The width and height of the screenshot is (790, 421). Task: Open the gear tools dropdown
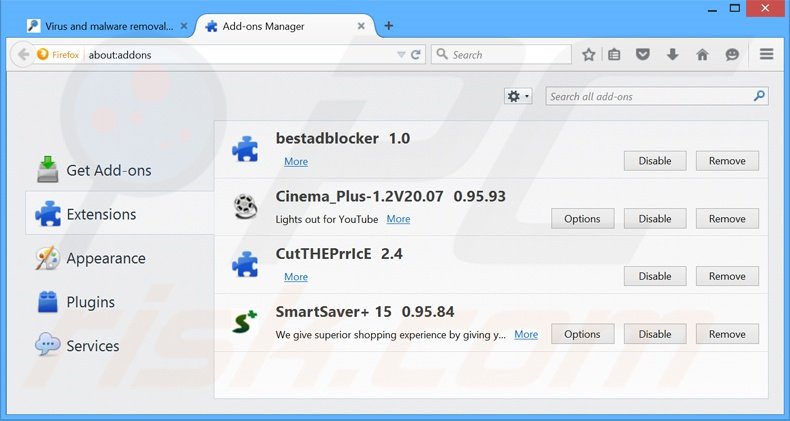point(518,97)
